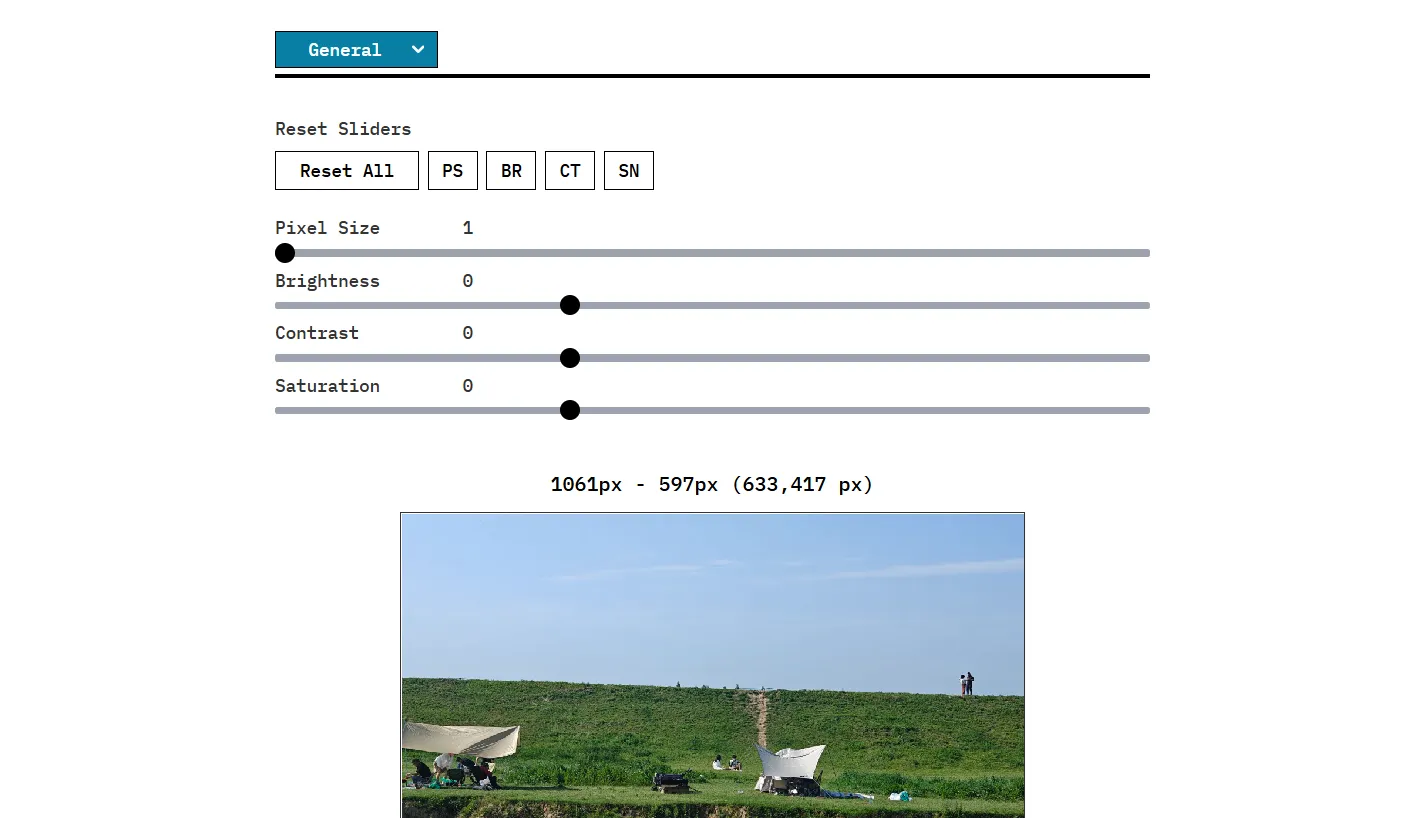Click the Pixel Size label
The image size is (1414, 818).
pyautogui.click(x=327, y=228)
